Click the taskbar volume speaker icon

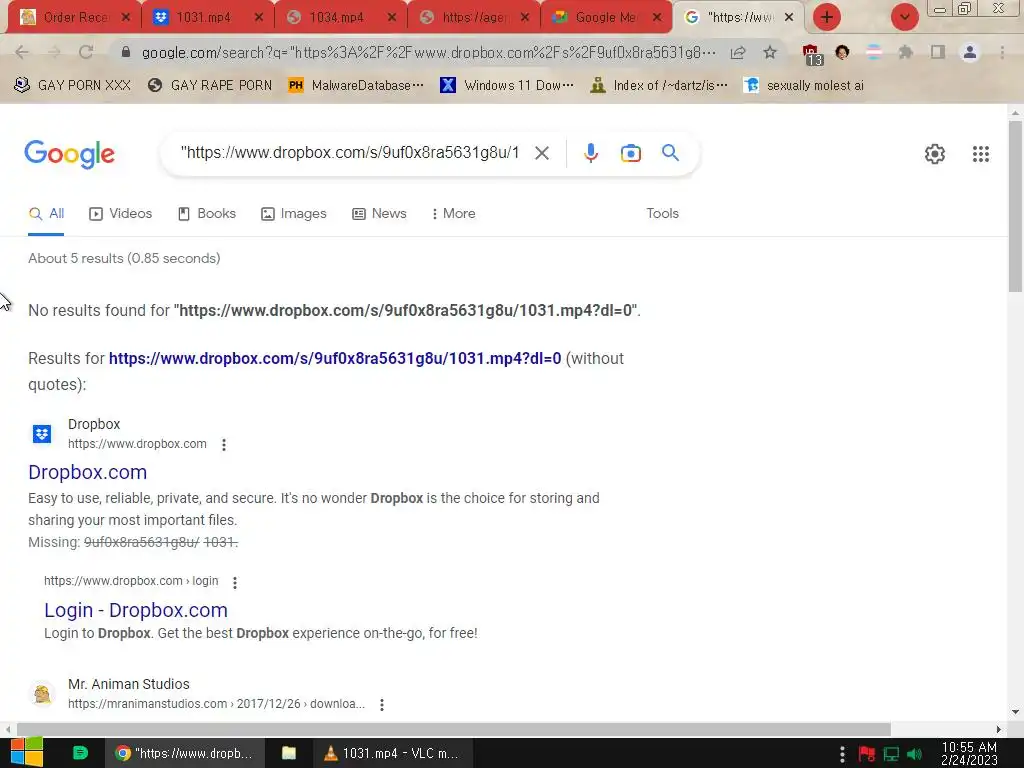(915, 754)
